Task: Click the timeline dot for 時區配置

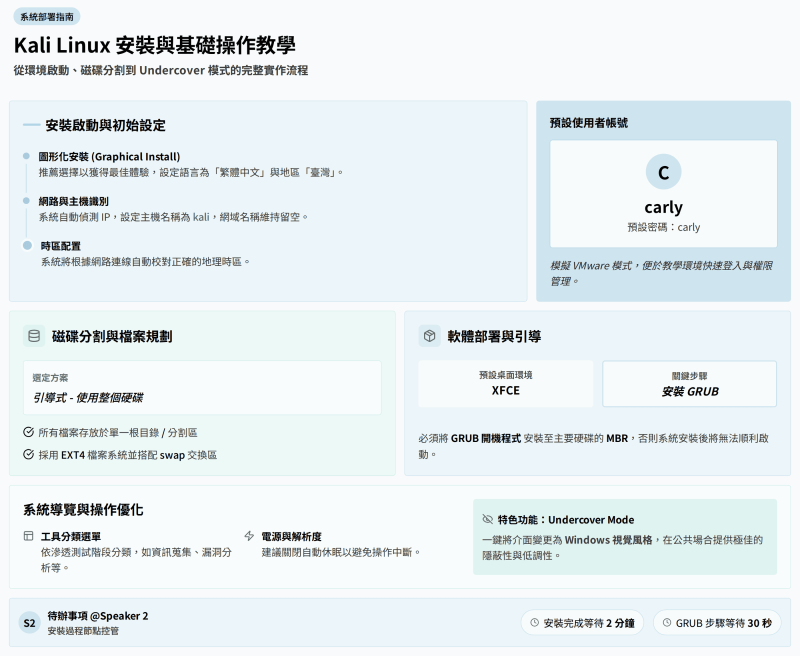Action: 28,245
